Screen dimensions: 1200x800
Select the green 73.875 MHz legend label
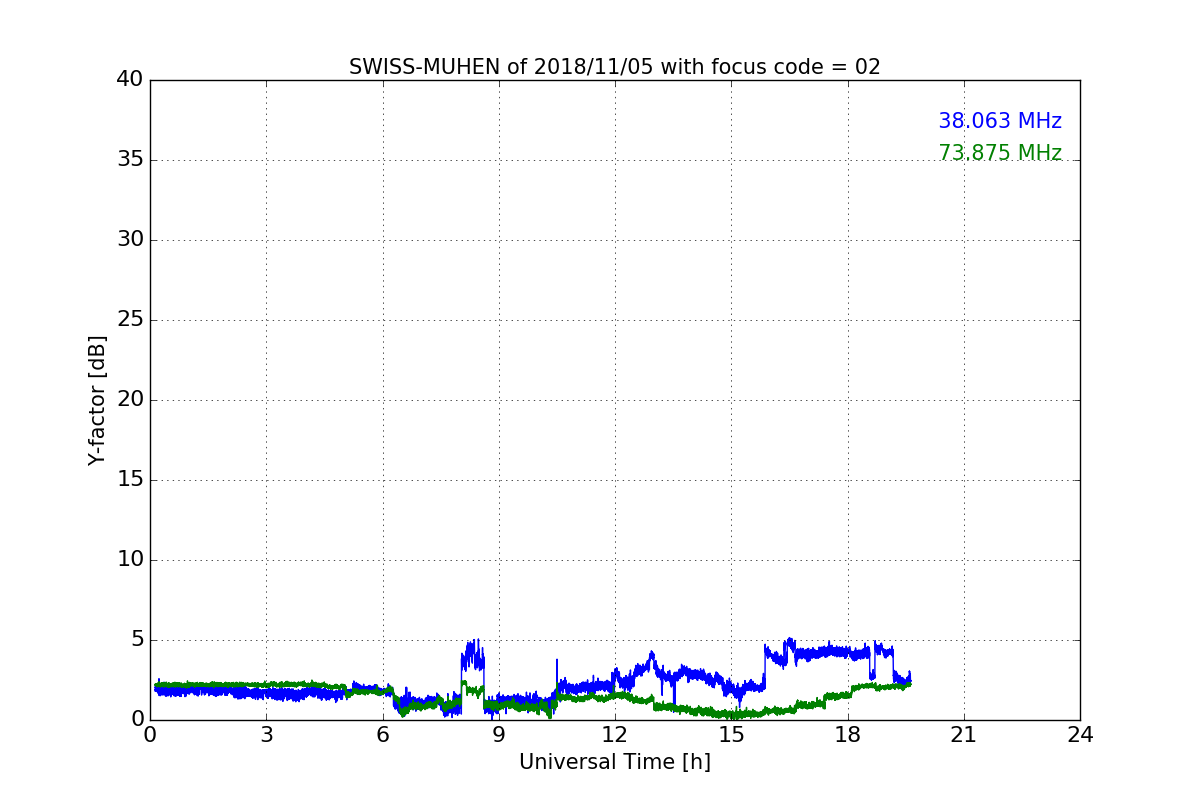[x=1000, y=153]
